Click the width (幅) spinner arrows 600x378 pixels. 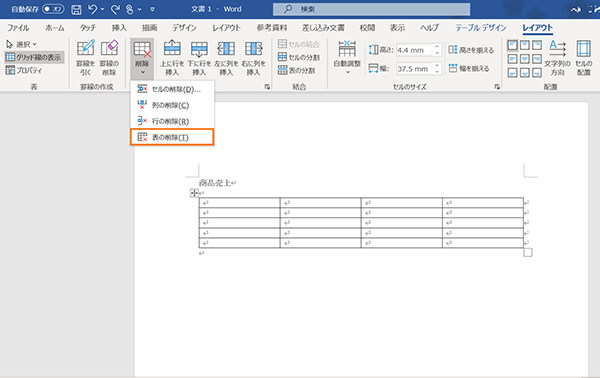pyautogui.click(x=437, y=69)
